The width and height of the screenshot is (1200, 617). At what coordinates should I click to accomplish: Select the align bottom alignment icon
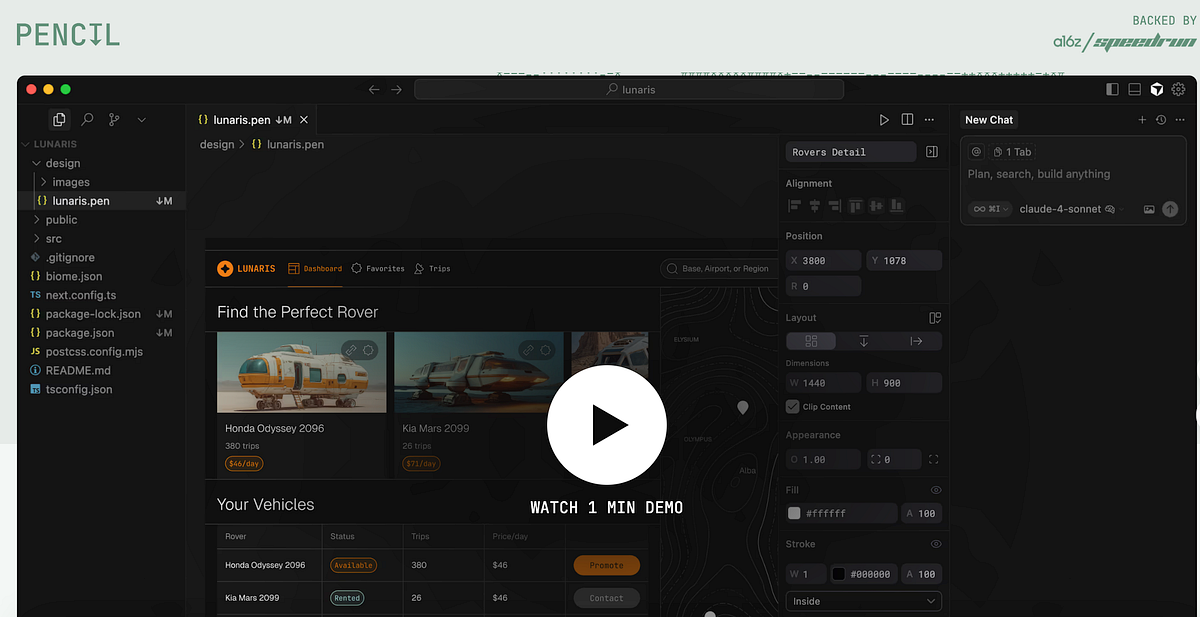(x=898, y=206)
